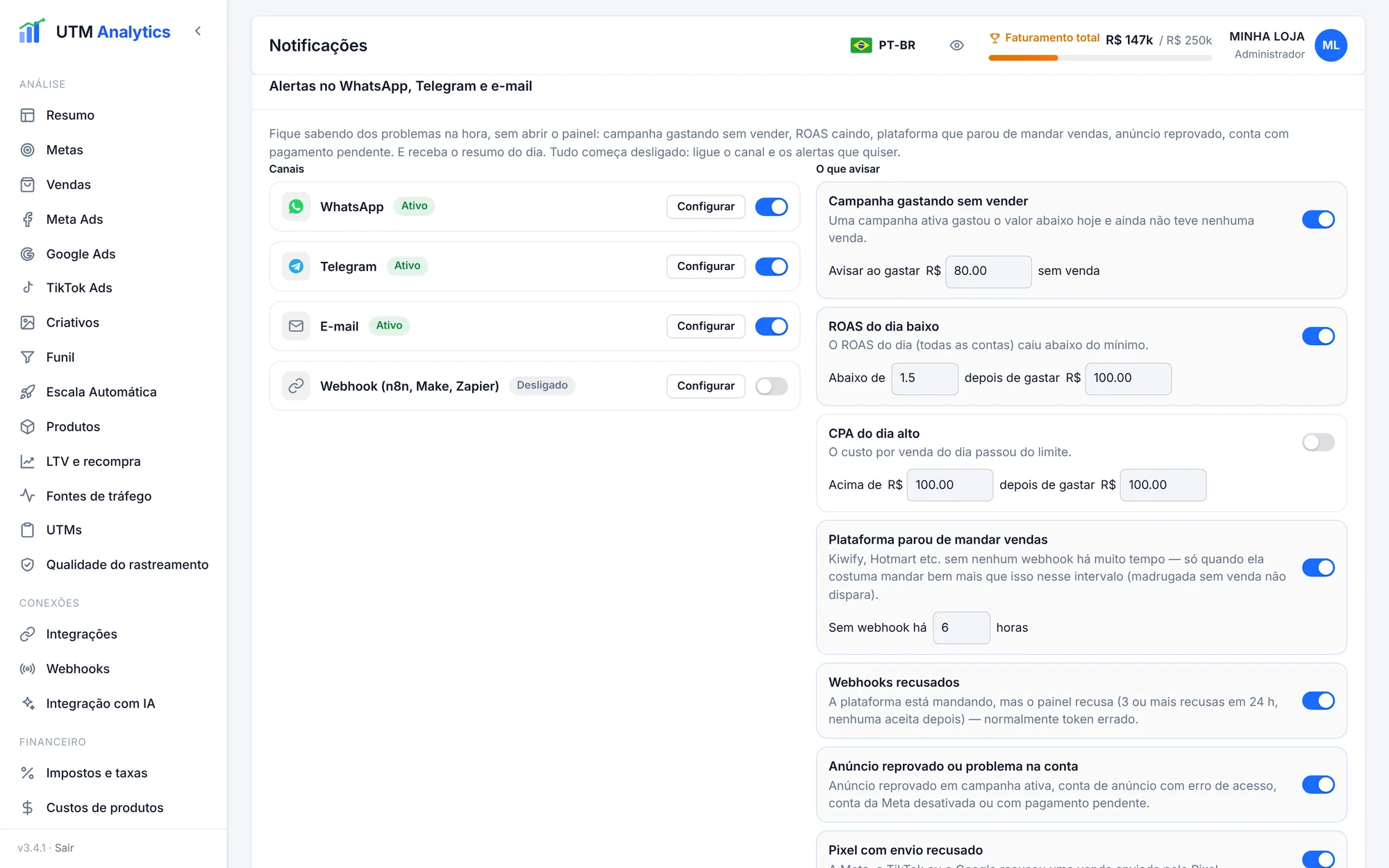The width and height of the screenshot is (1389, 868).
Task: Click the Sair logout link
Action: [64, 848]
